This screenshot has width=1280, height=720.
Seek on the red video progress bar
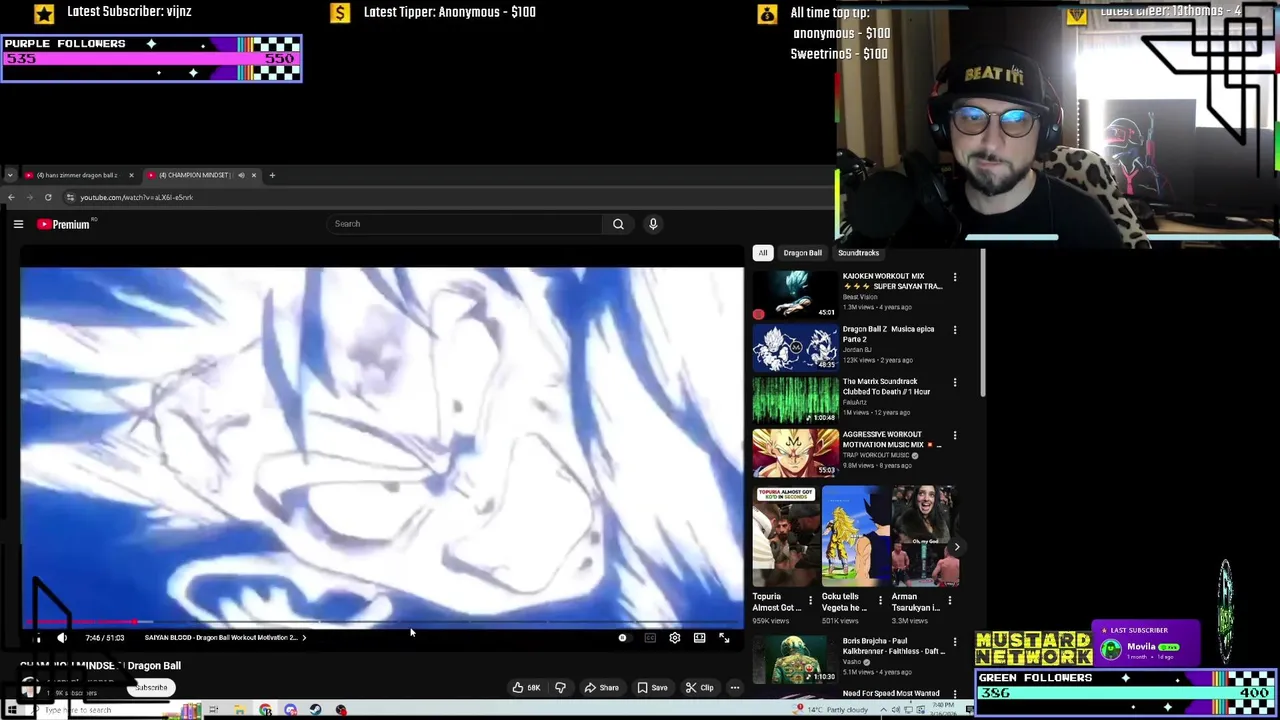(x=383, y=622)
